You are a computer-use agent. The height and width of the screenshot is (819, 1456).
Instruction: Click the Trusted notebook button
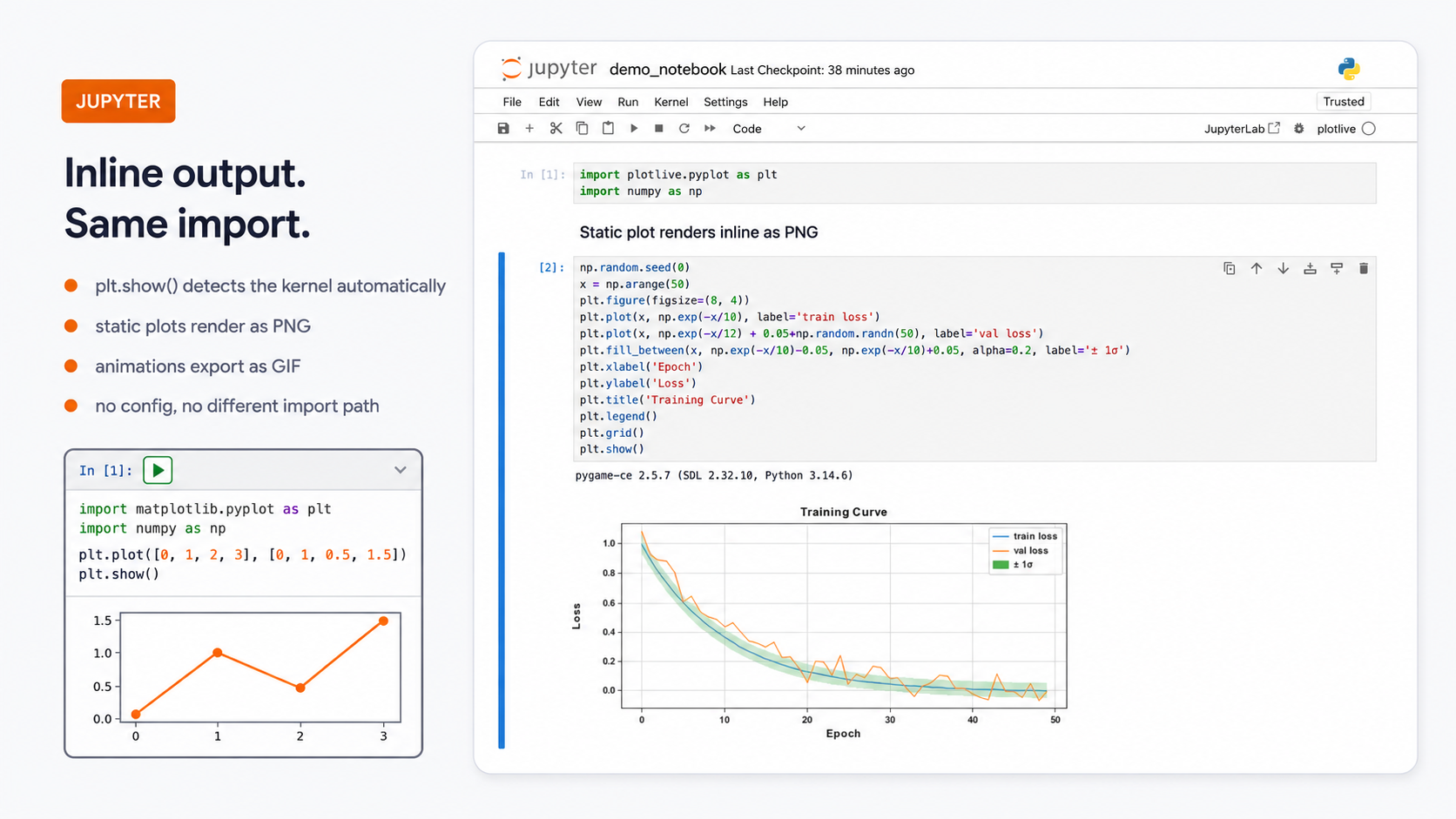pos(1344,102)
